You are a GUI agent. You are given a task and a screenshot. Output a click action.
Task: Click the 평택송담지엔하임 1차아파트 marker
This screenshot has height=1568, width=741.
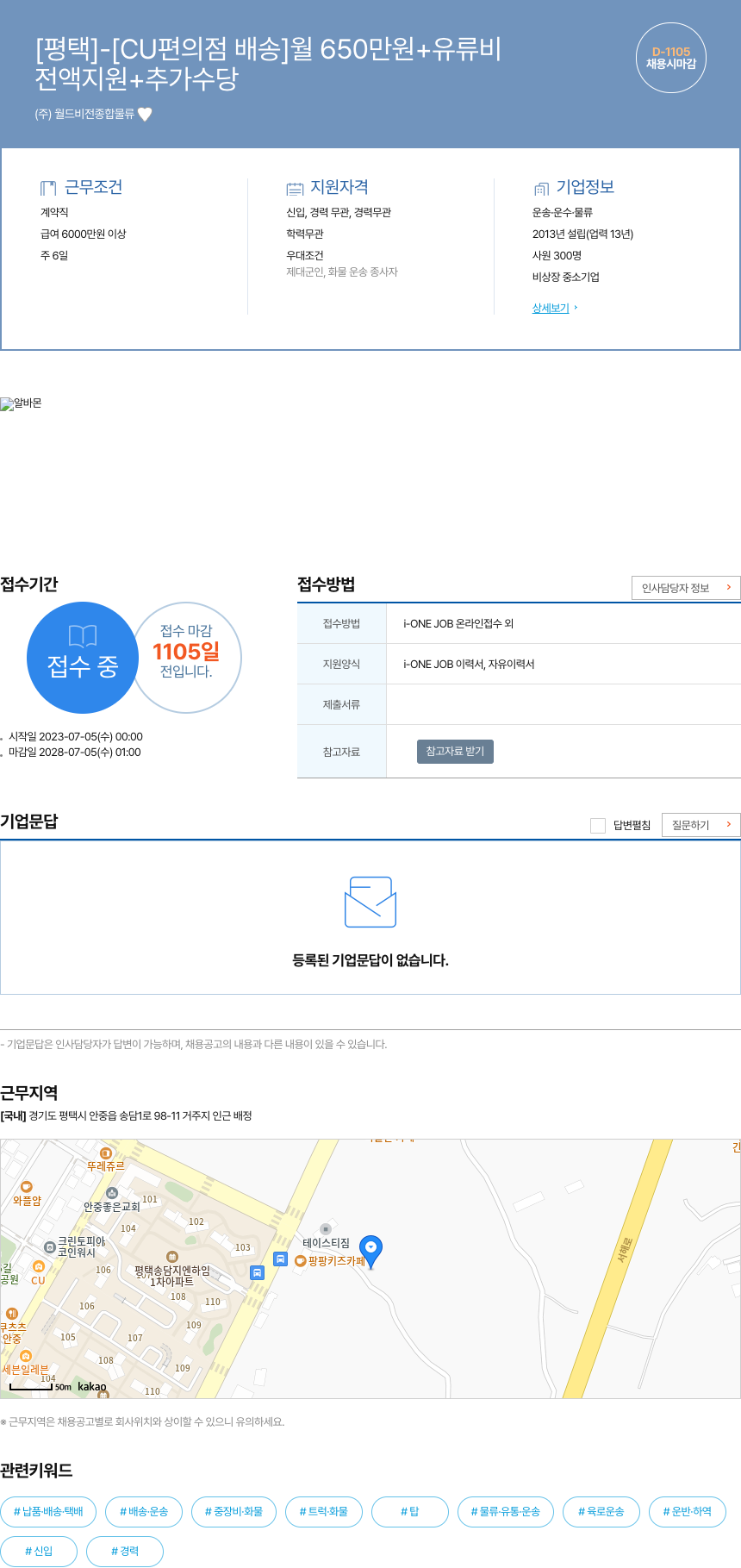click(x=171, y=1257)
